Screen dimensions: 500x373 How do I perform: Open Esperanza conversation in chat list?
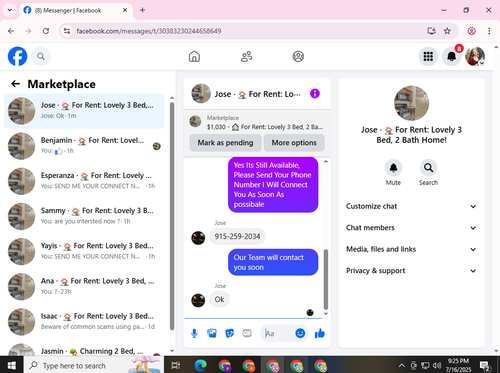point(84,181)
